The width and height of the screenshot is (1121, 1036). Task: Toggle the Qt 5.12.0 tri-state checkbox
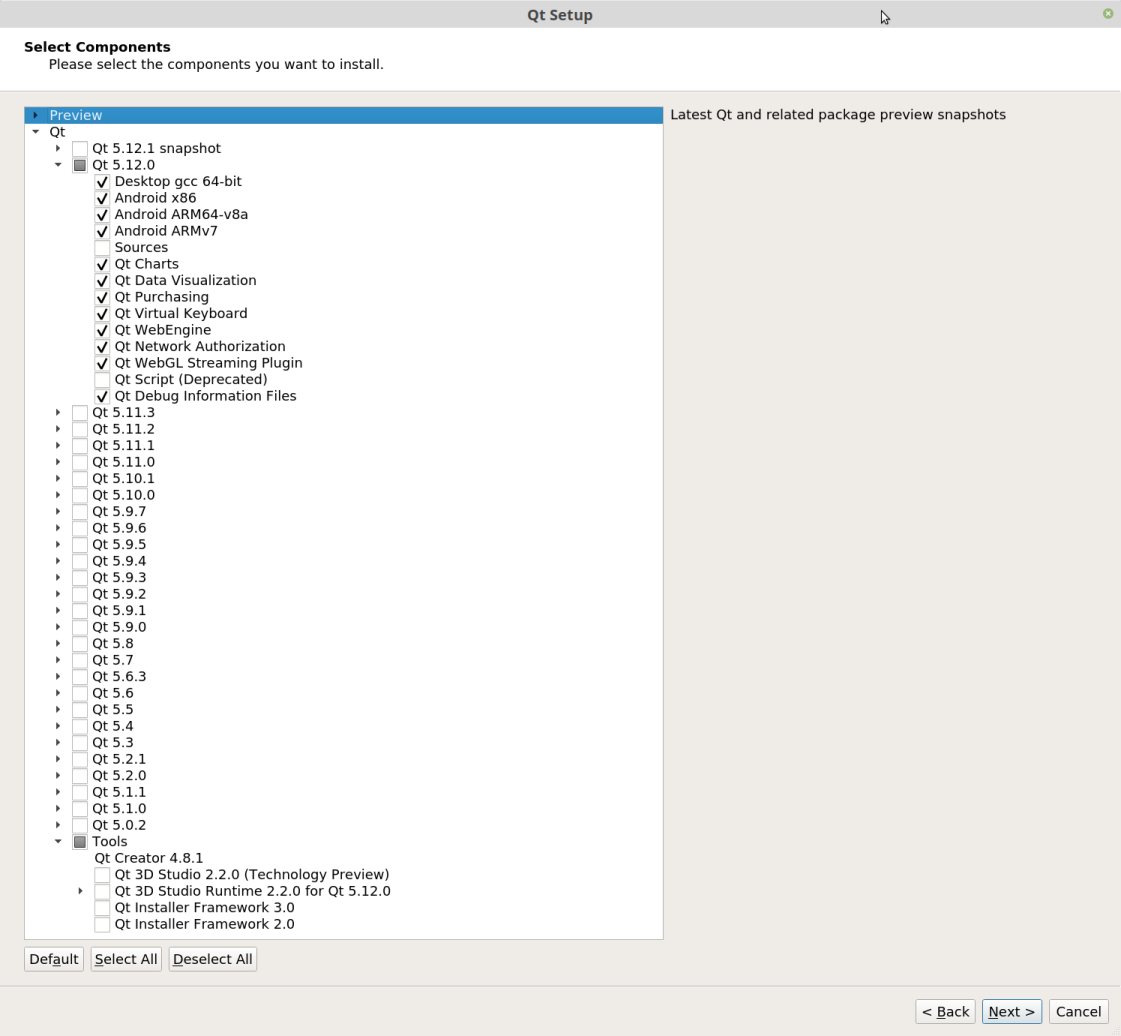tap(80, 165)
